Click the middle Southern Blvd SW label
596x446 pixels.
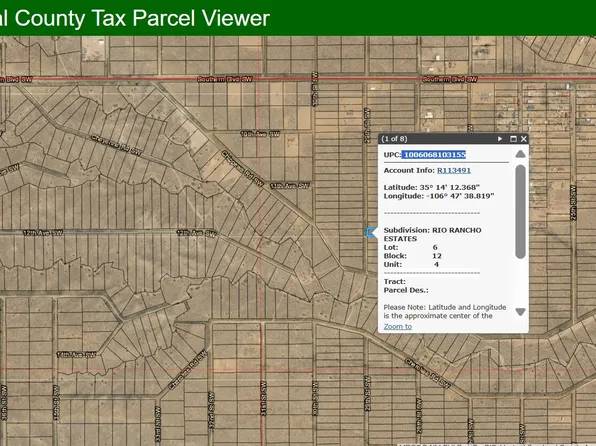click(x=225, y=79)
